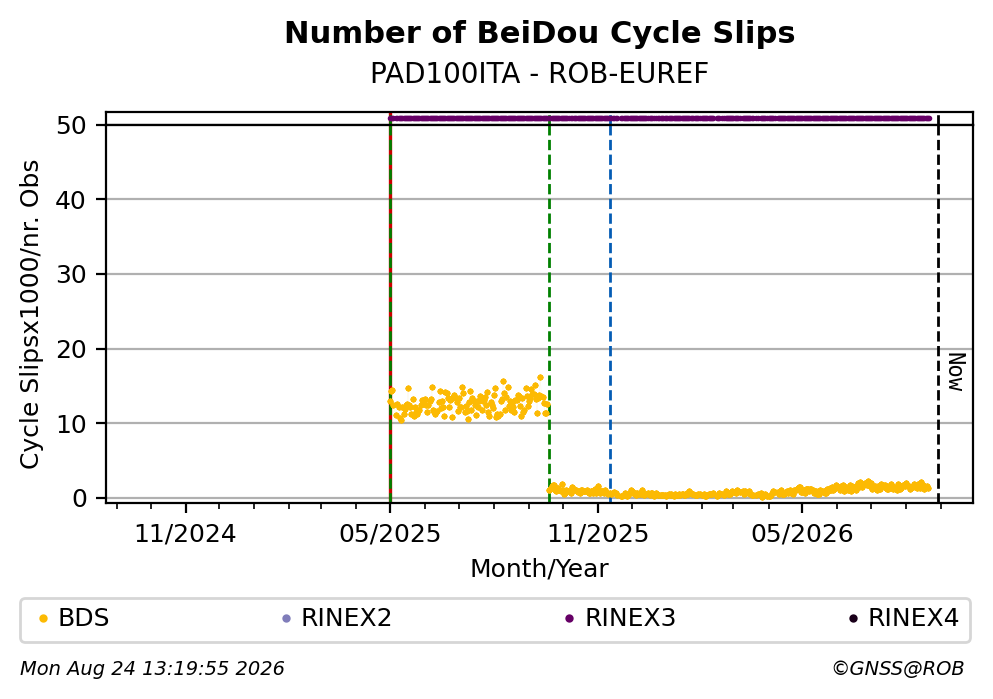The width and height of the screenshot is (993, 699).
Task: Click the RINEX2 legend dot
Action: [x=286, y=619]
